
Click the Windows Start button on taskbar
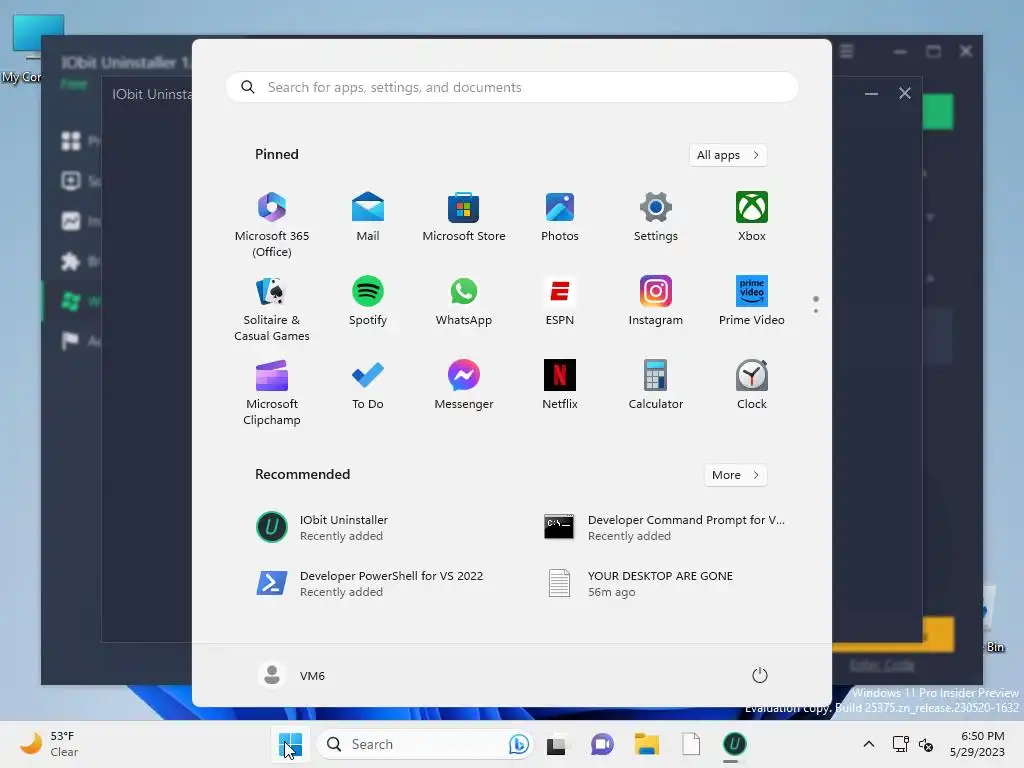point(290,744)
